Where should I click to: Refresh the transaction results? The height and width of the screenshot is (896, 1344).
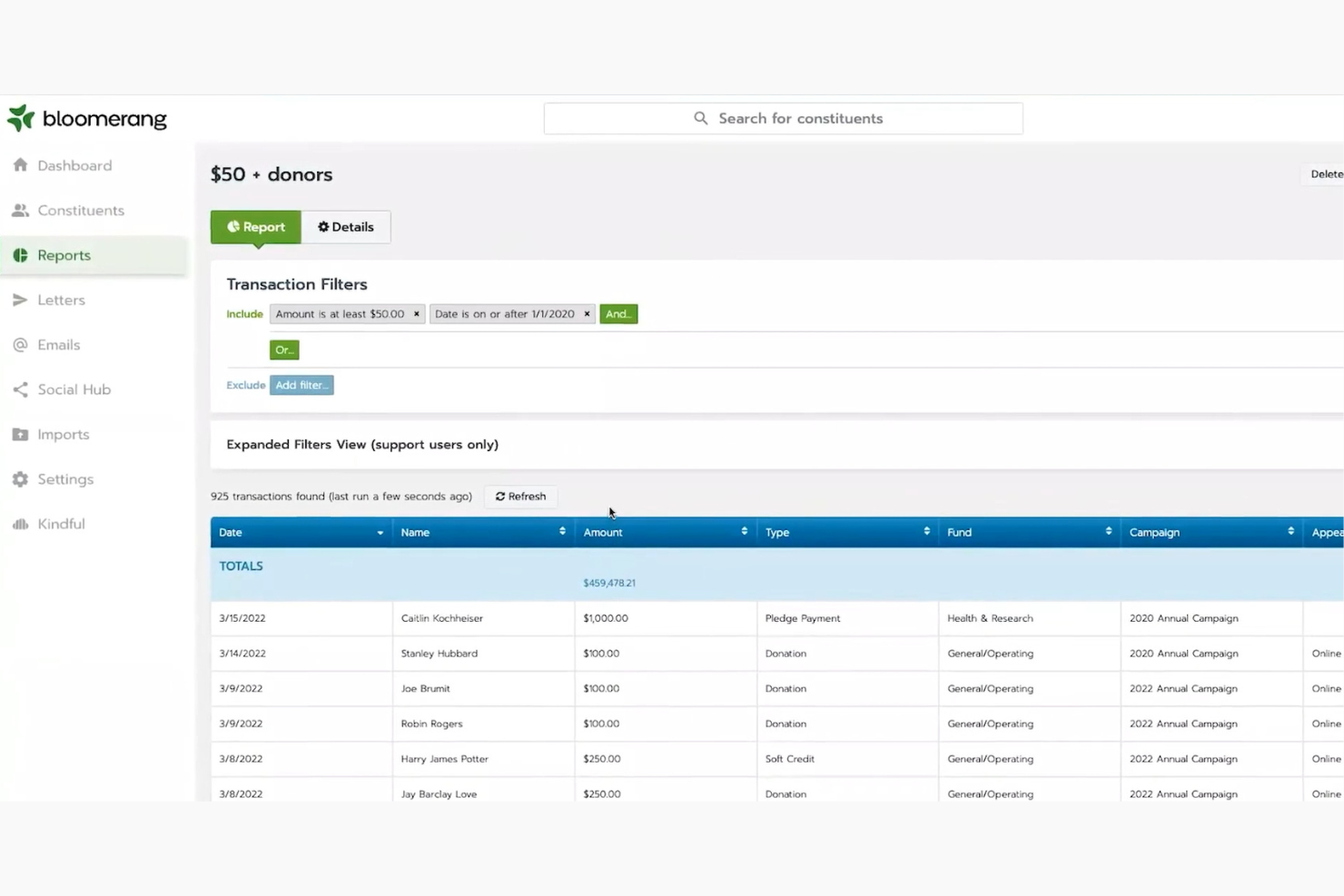click(x=521, y=497)
